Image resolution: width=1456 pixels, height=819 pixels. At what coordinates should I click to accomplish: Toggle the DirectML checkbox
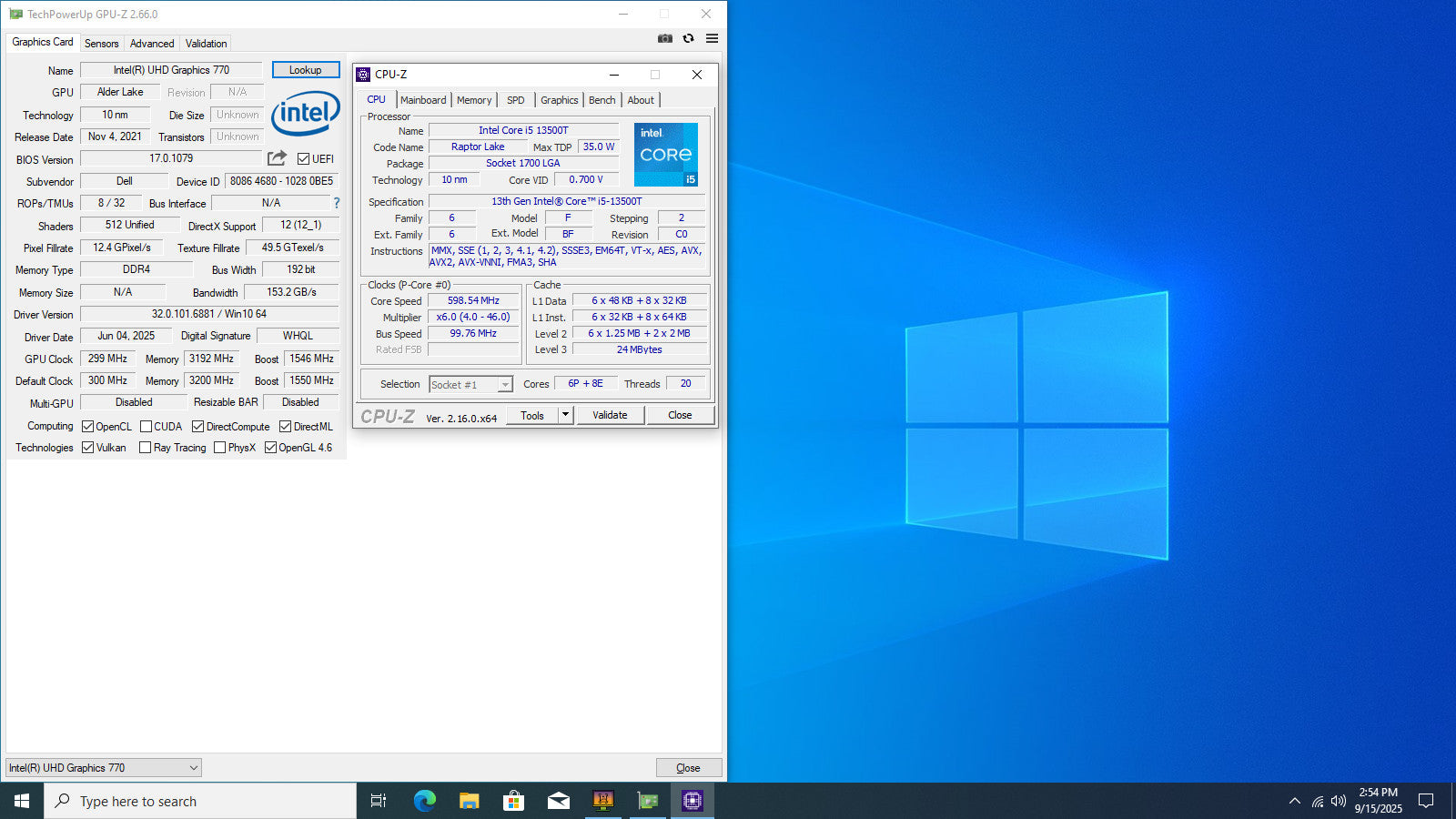point(285,426)
